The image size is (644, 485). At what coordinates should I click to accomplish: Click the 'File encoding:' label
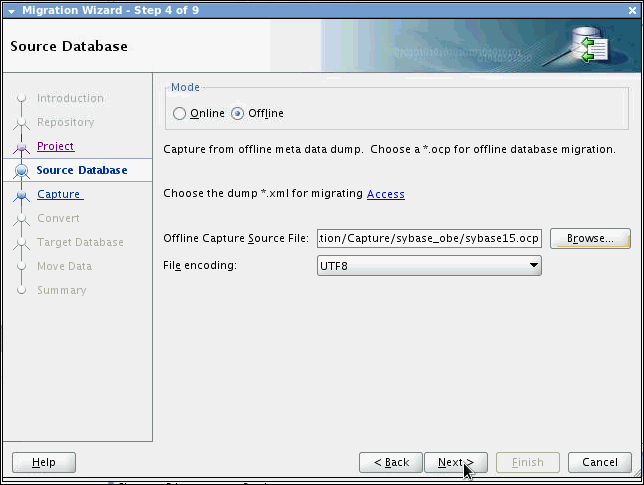click(200, 266)
